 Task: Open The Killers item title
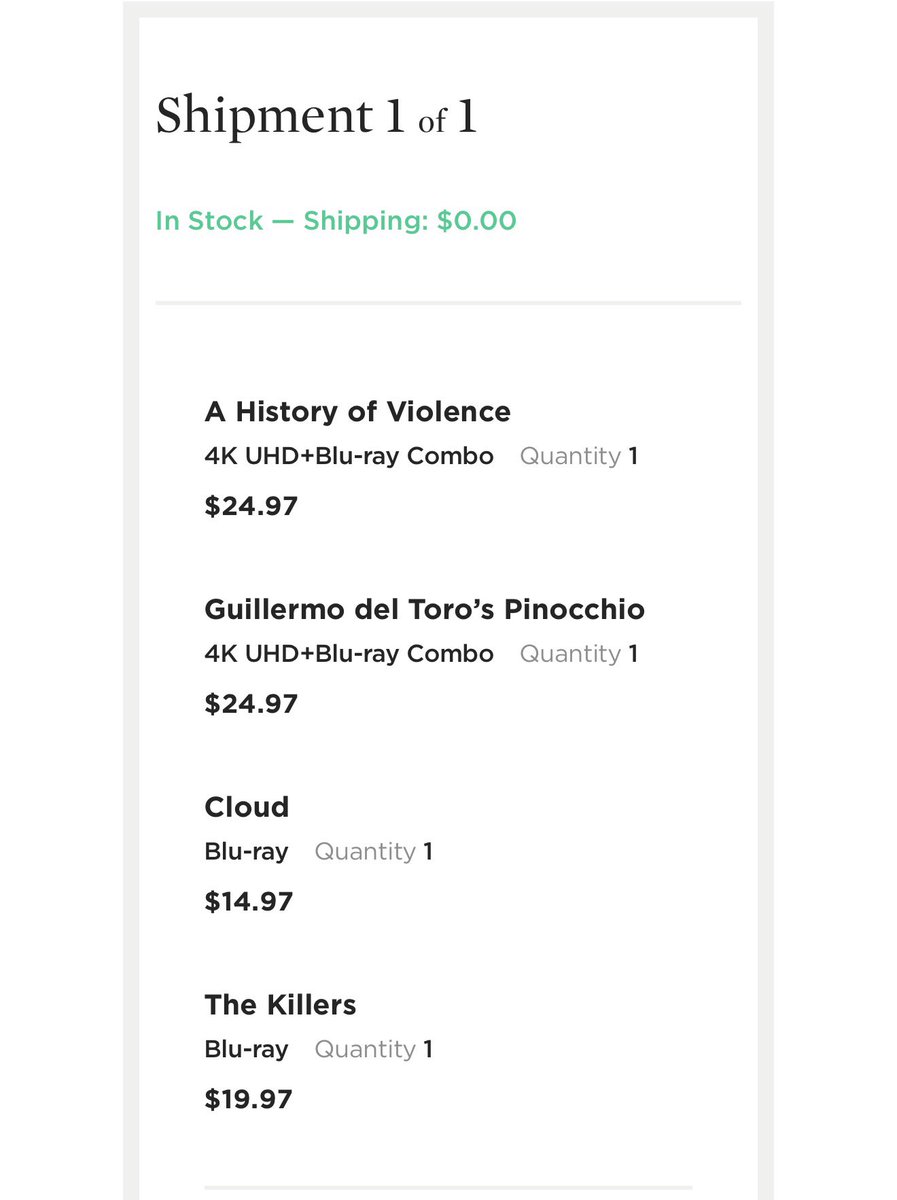point(280,1005)
